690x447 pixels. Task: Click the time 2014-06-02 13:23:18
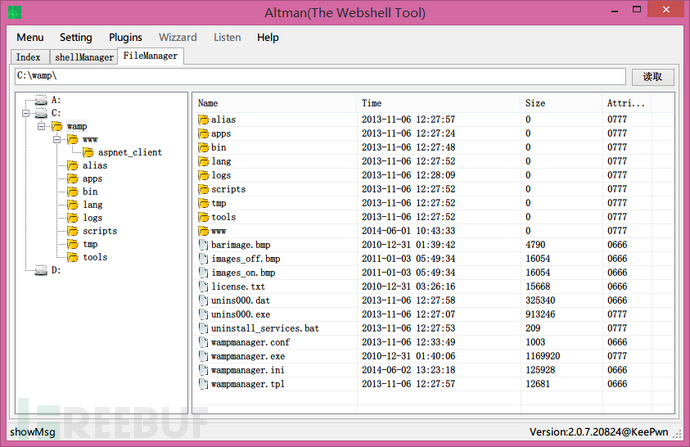coord(408,370)
